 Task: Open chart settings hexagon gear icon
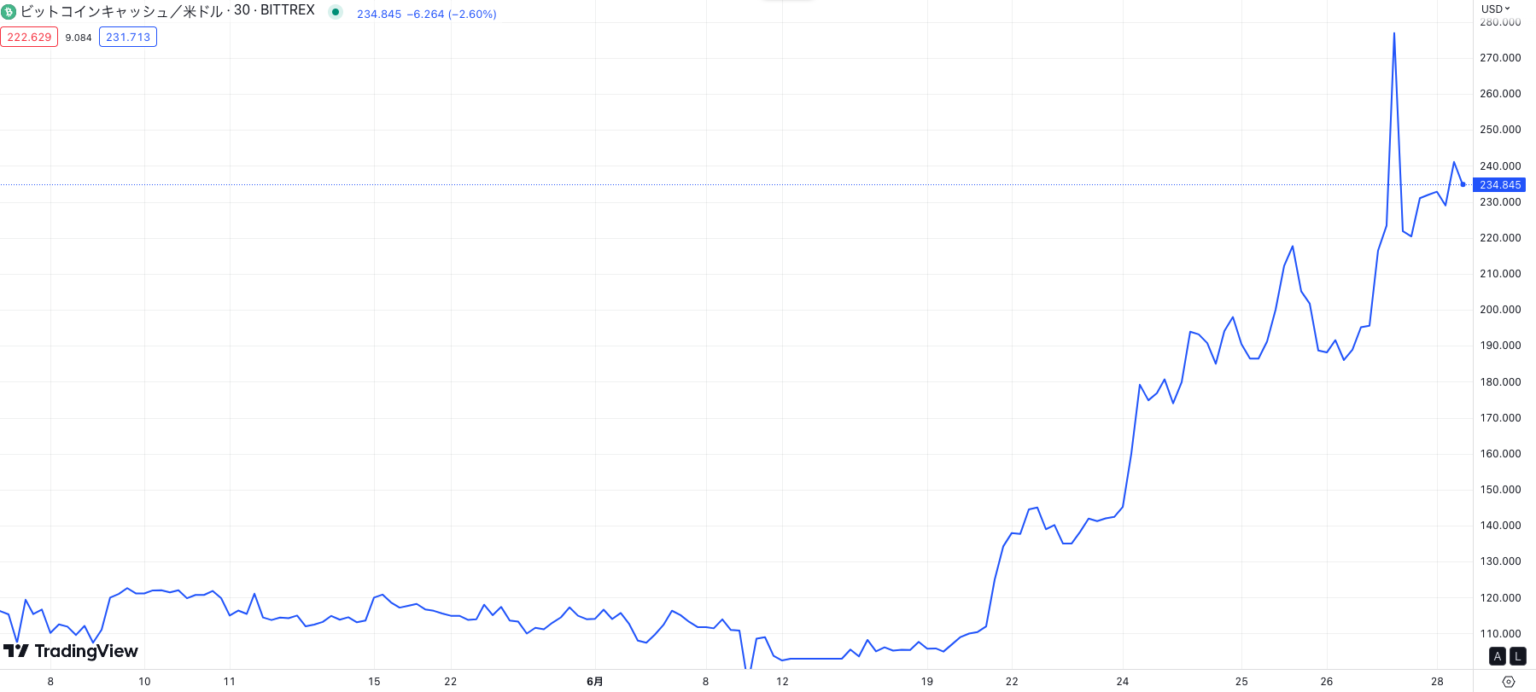pos(1508,682)
